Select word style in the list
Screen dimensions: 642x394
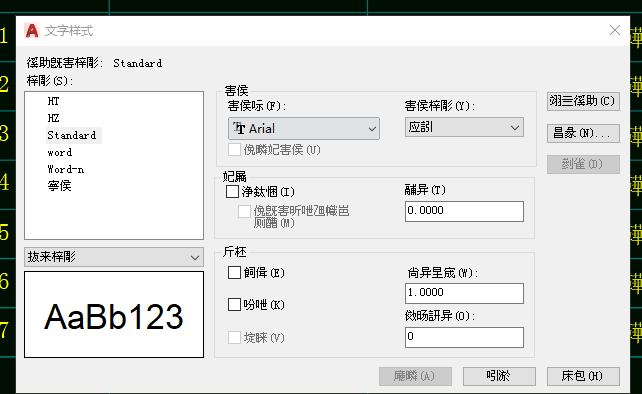click(60, 152)
